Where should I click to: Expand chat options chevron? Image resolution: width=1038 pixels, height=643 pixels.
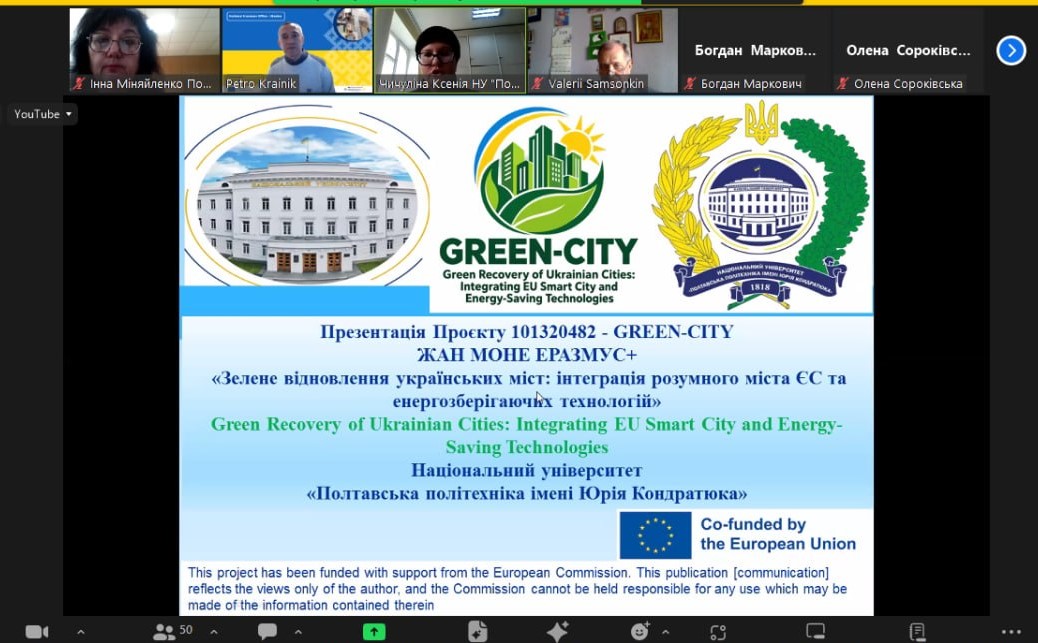click(x=298, y=632)
